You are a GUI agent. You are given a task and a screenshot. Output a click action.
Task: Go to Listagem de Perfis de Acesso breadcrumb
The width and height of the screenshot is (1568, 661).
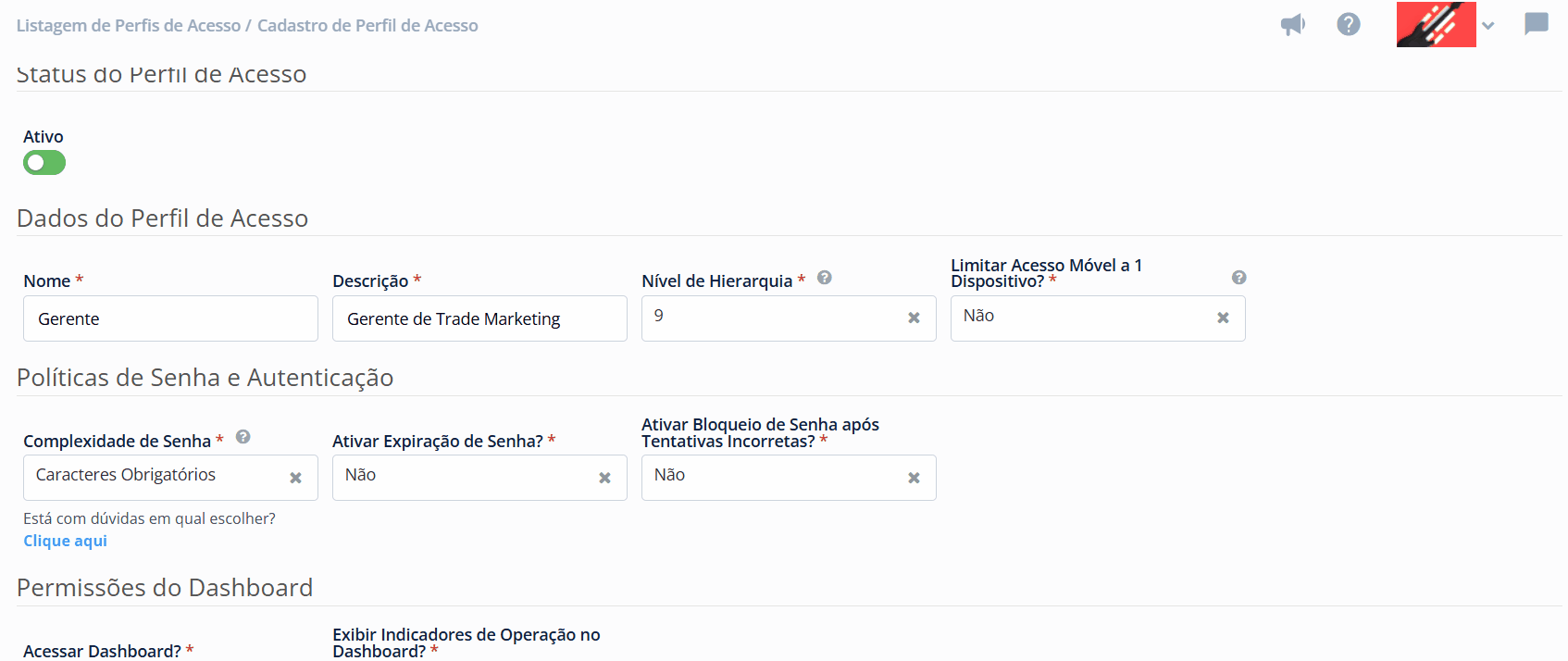pos(128,26)
